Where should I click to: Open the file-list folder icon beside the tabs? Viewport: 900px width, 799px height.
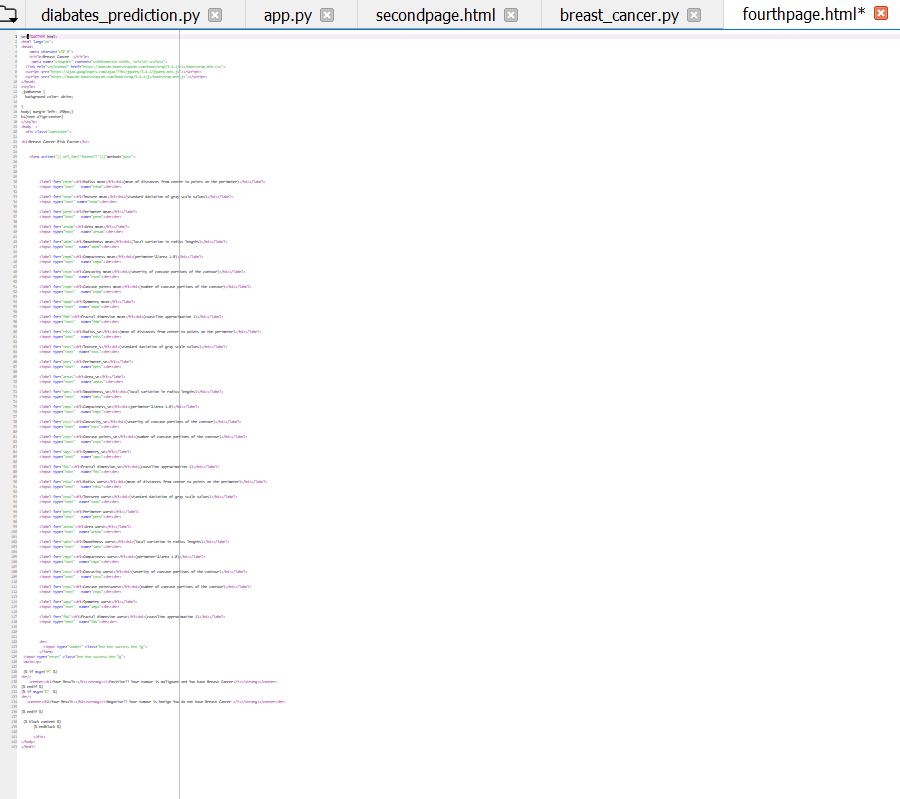9,13
